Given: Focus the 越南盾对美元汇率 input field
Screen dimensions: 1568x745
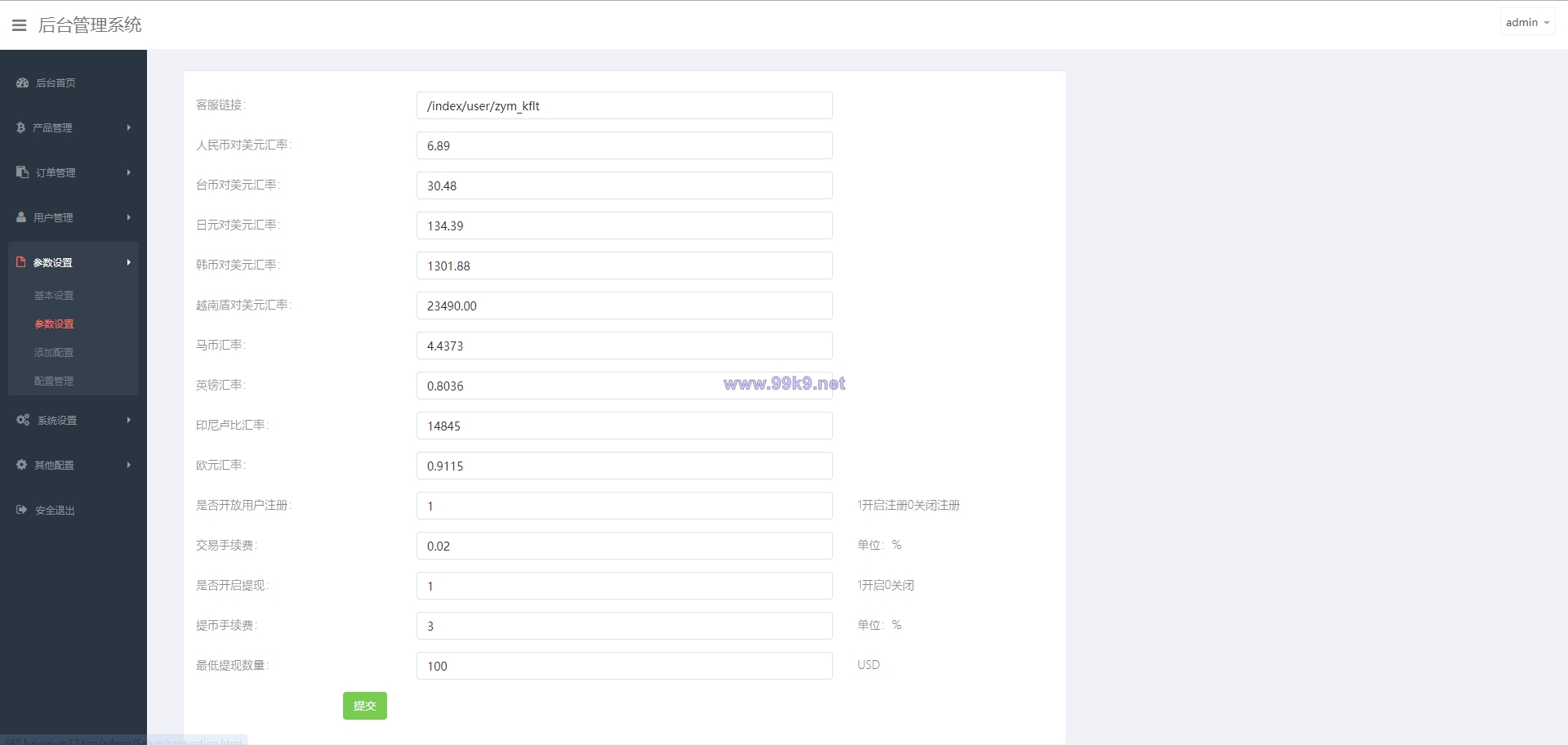Looking at the screenshot, I should tap(625, 306).
